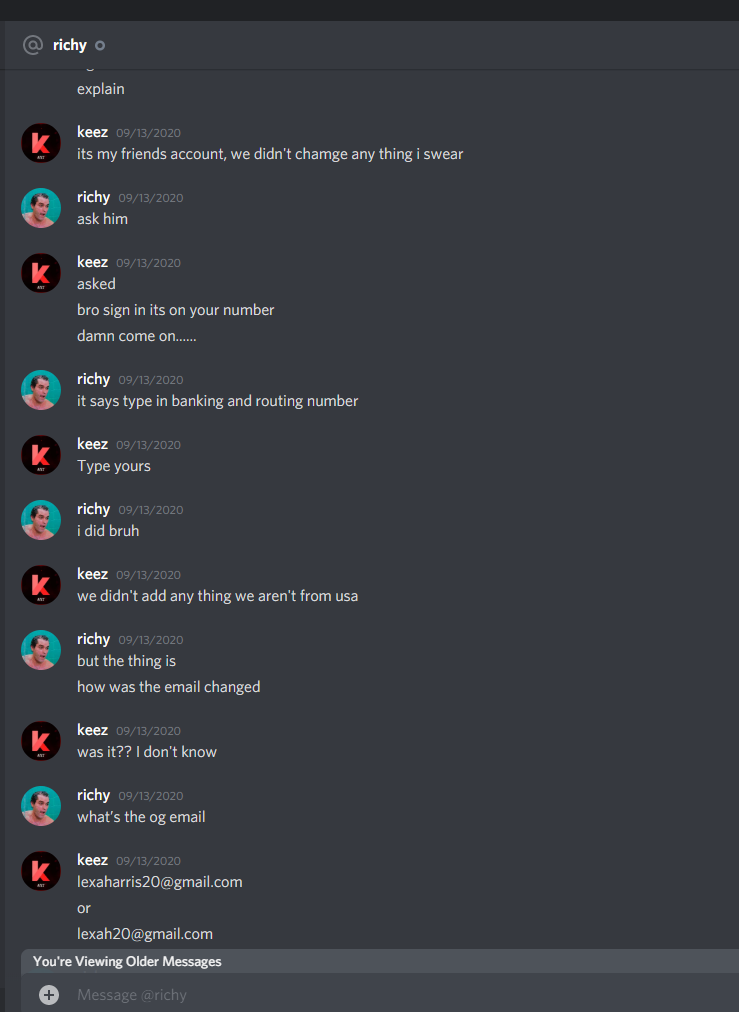
Task: Click keez username above 'was it?? I don't know'
Action: (92, 730)
